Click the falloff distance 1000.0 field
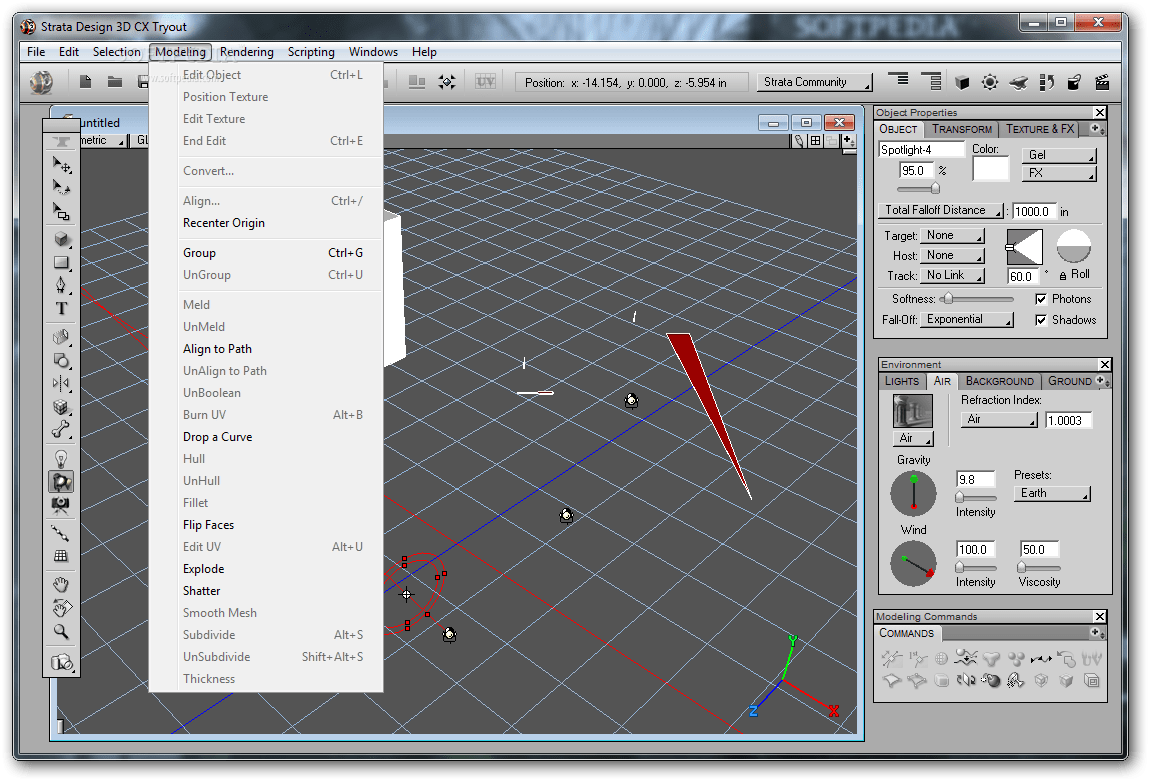The width and height of the screenshot is (1149, 781). [1034, 211]
